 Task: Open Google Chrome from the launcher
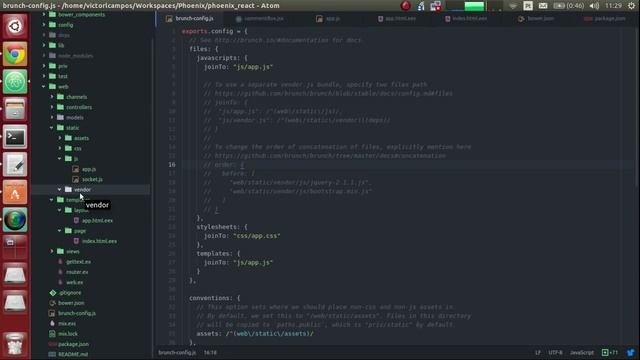(15, 54)
